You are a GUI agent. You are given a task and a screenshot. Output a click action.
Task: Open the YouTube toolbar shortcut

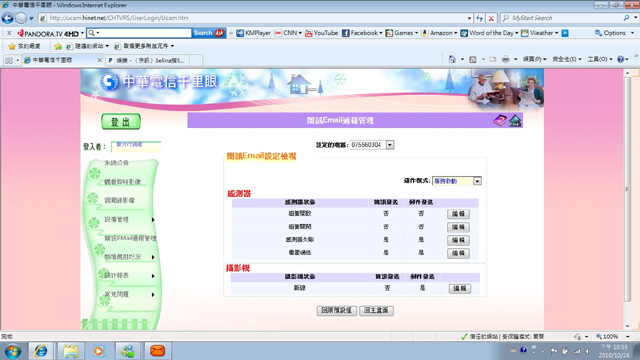[x=321, y=33]
